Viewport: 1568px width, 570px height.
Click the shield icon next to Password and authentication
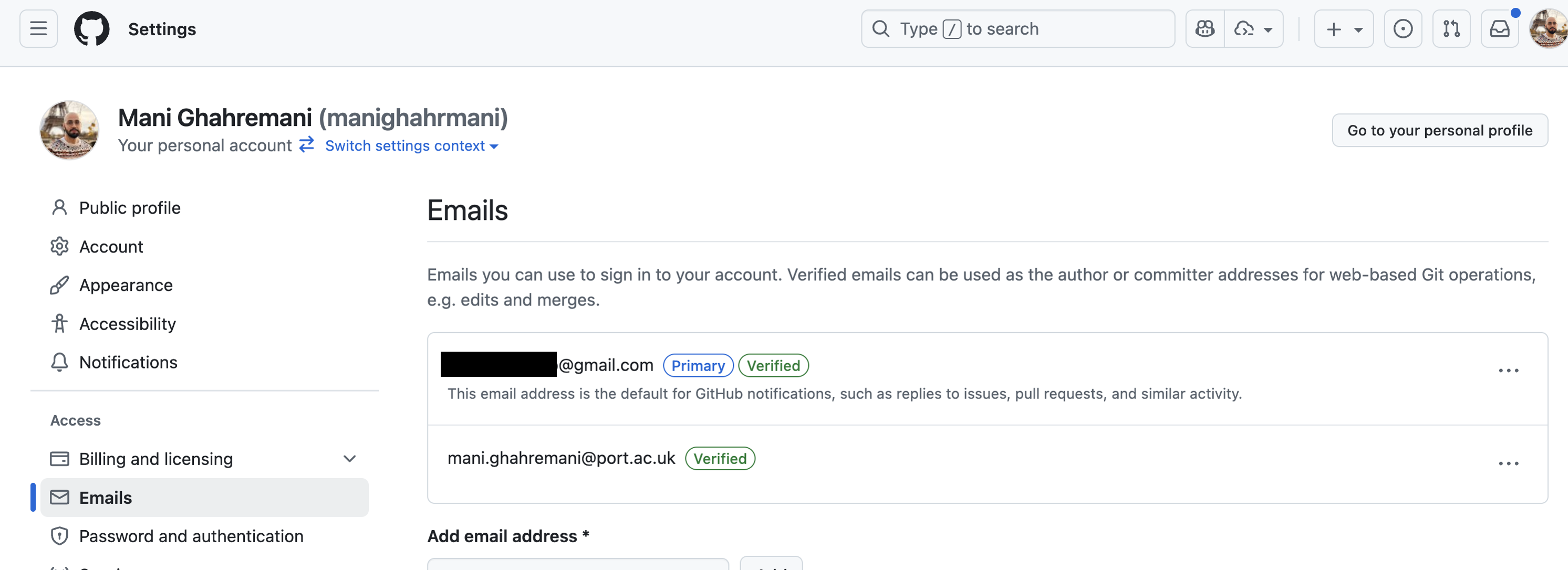click(x=60, y=536)
